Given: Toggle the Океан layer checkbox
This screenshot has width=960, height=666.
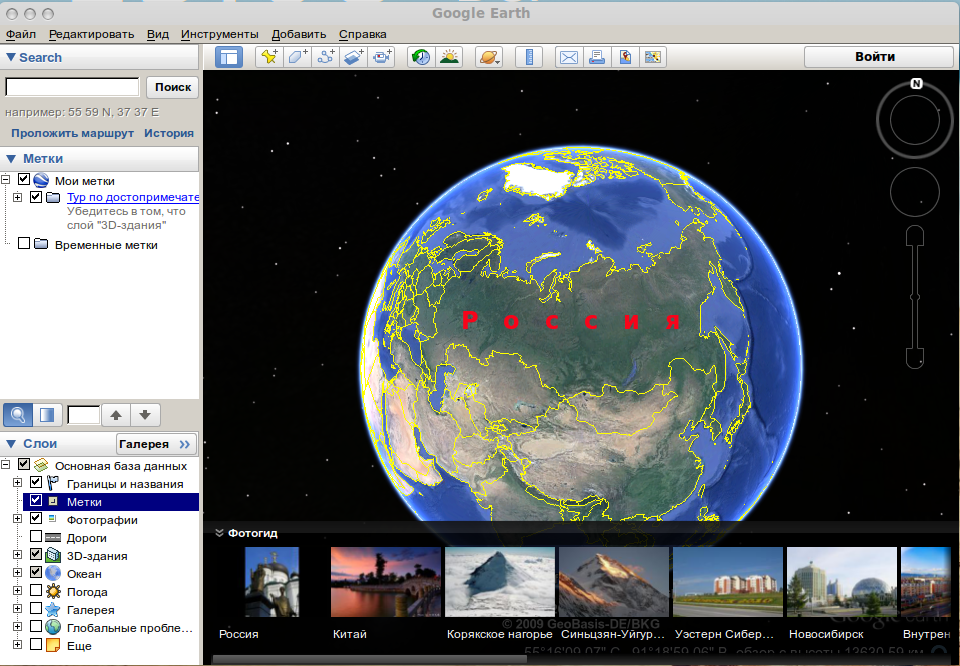Looking at the screenshot, I should (x=36, y=572).
